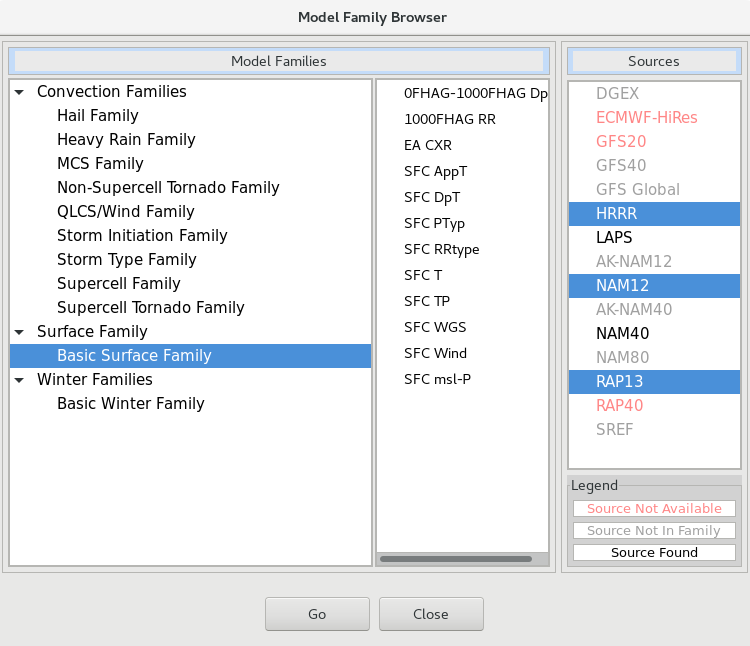Deselect the HRRR source
The height and width of the screenshot is (646, 750).
pos(654,214)
